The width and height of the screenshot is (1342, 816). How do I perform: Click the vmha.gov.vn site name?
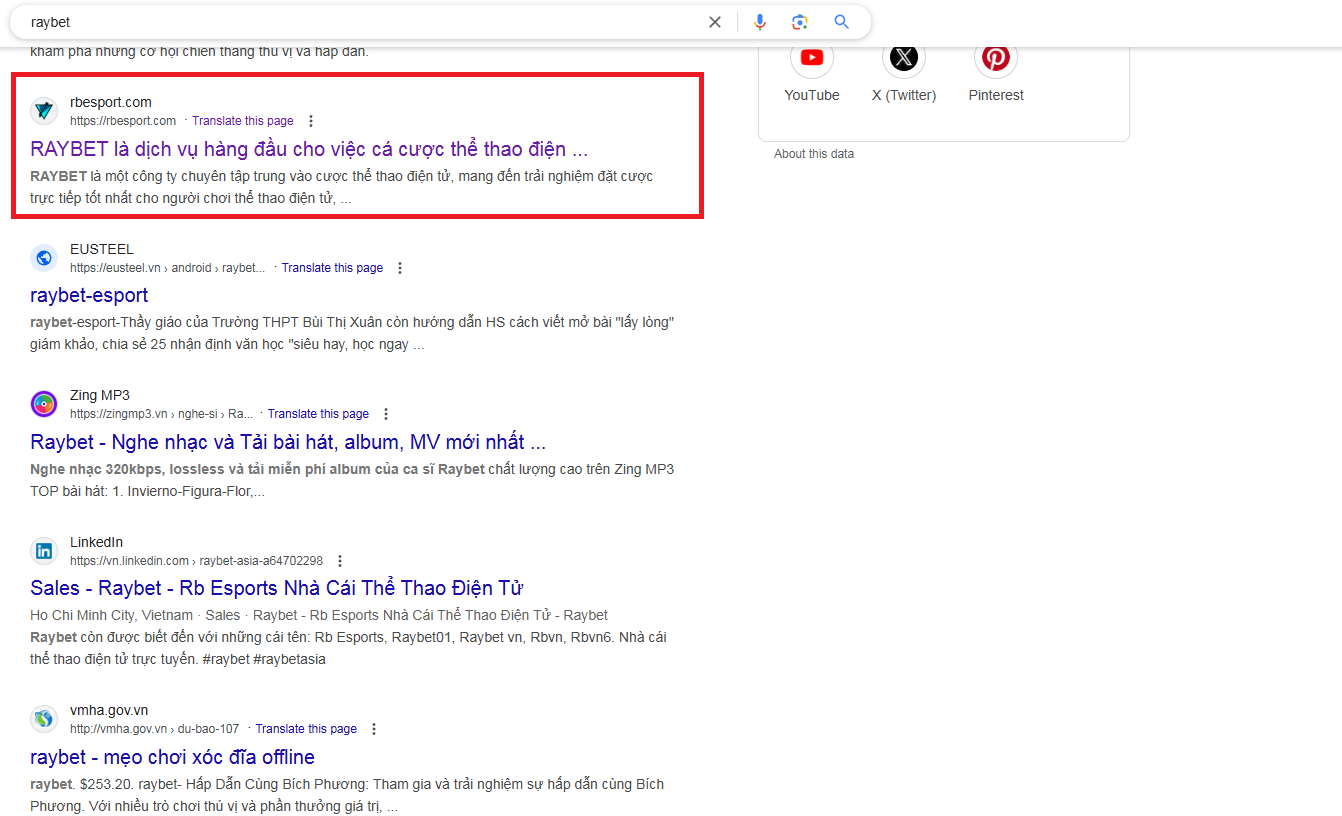[x=109, y=710]
